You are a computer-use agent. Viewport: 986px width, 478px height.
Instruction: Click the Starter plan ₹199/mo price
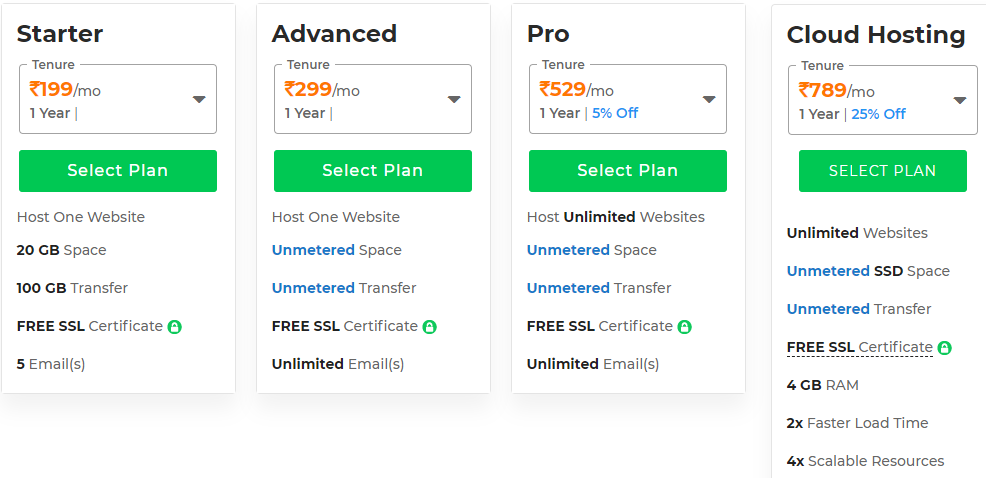click(65, 90)
